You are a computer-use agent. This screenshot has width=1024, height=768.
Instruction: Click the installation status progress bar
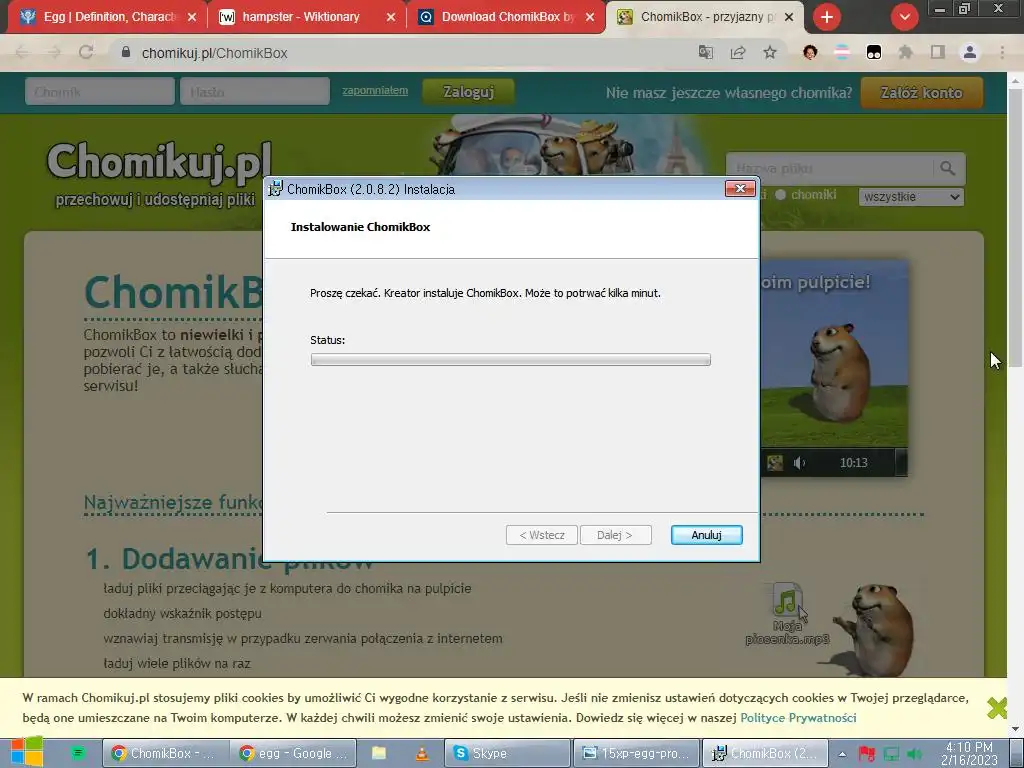pyautogui.click(x=510, y=359)
